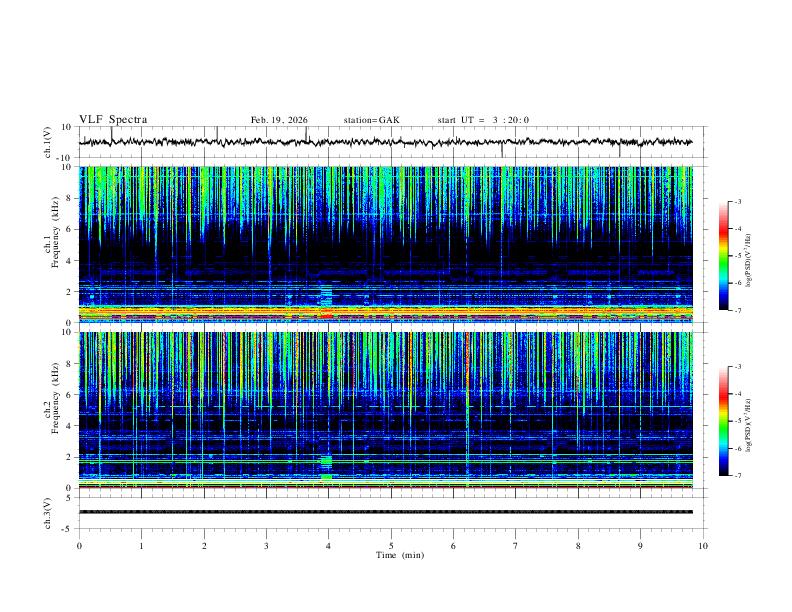Image resolution: width=792 pixels, height=612 pixels.
Task: Click the ch.1 spectrogram color scale bar
Action: [x=724, y=256]
